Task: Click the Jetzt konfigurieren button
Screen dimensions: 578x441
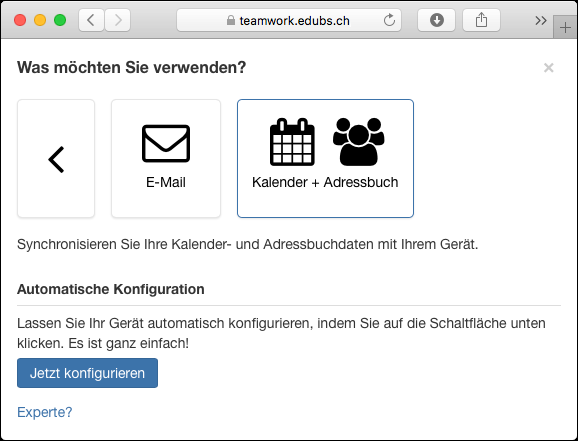Action: 87,373
